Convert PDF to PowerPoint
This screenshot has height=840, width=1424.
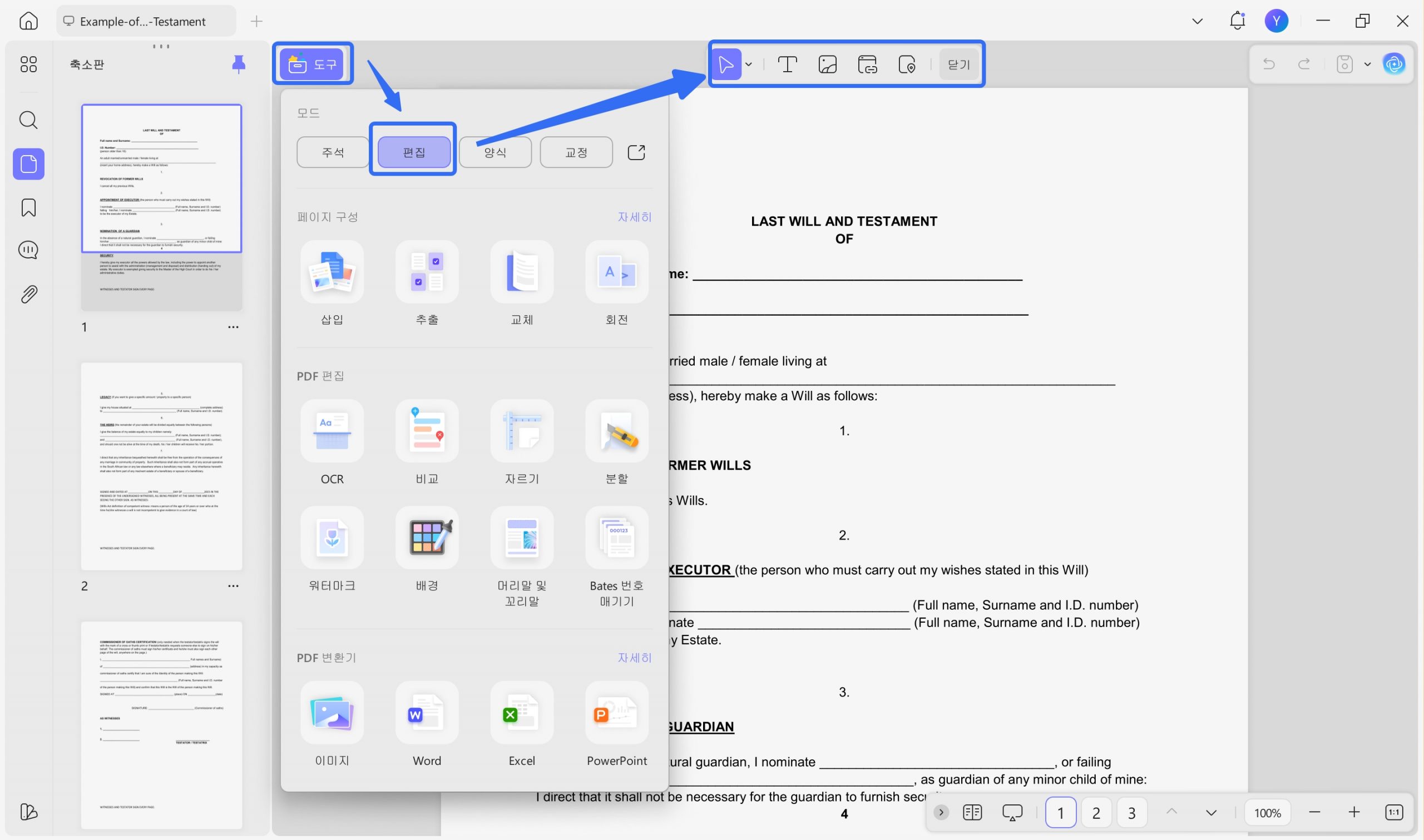tap(616, 725)
